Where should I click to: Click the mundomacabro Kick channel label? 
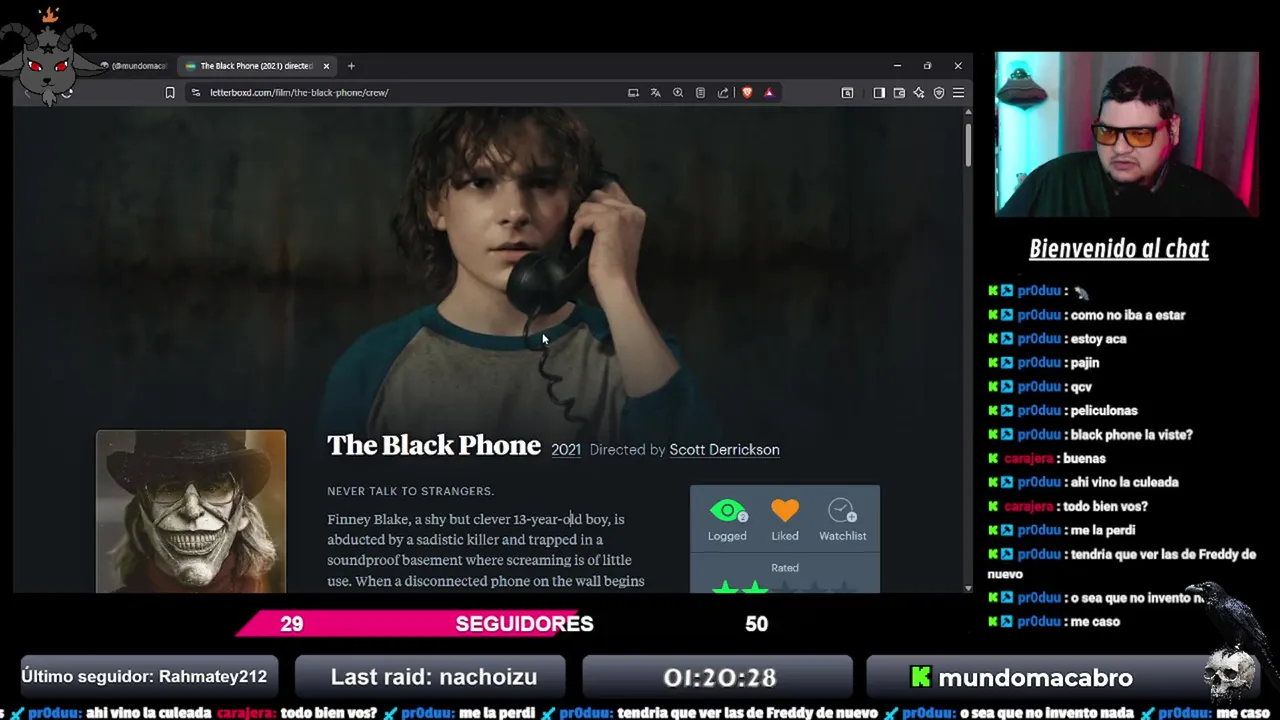tap(1021, 677)
